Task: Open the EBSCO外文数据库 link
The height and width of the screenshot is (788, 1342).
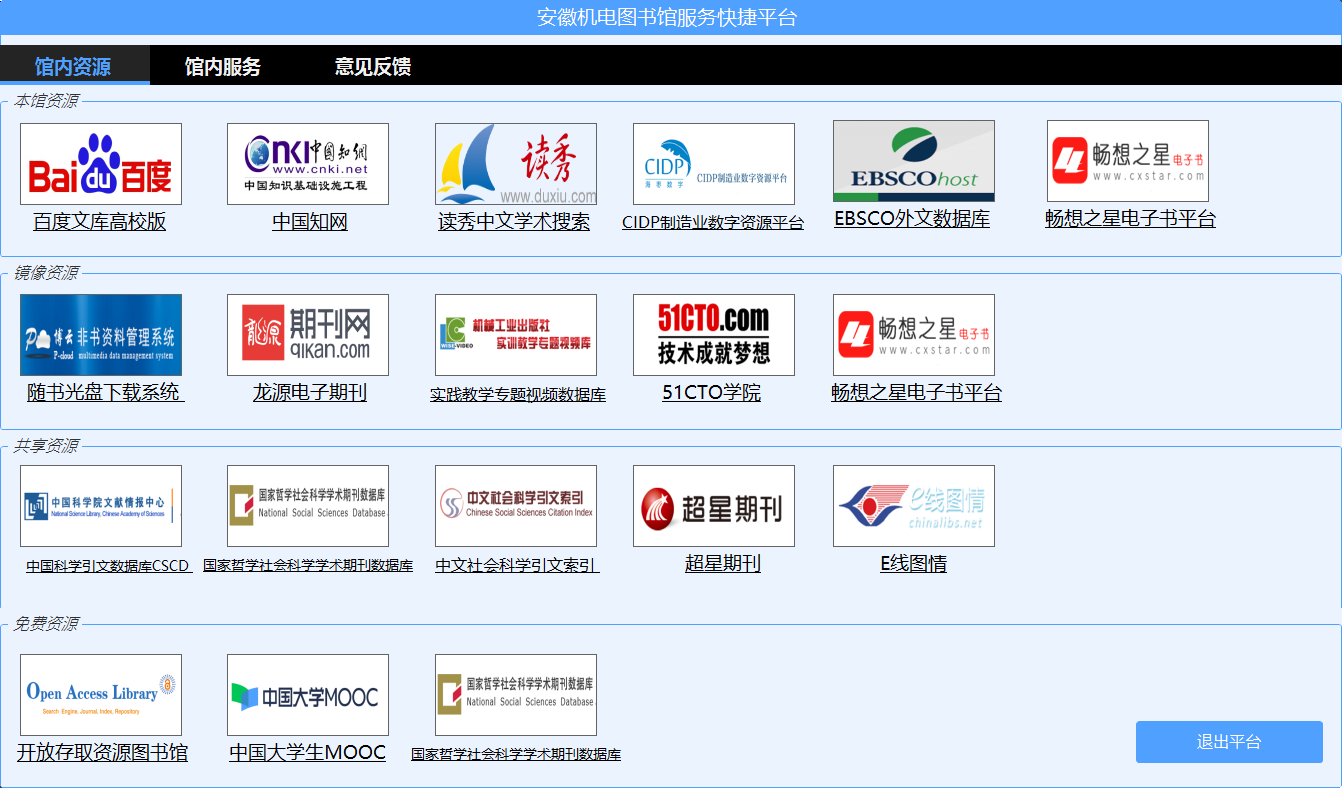Action: pos(912,219)
